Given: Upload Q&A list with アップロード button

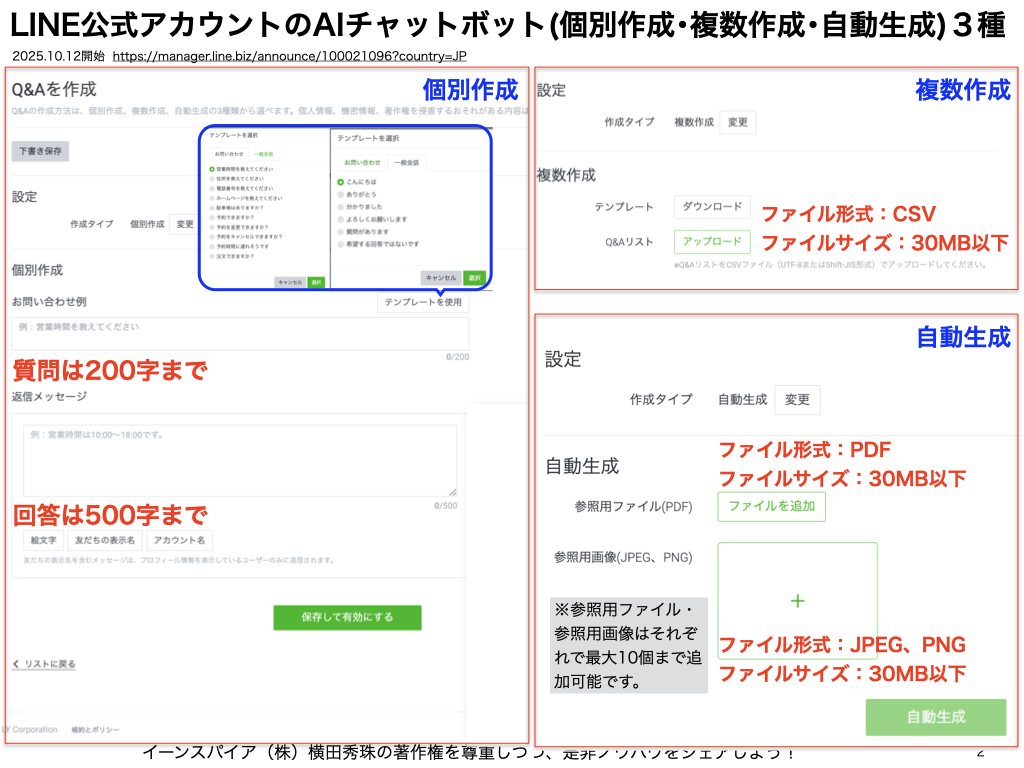Looking at the screenshot, I should pyautogui.click(x=711, y=242).
